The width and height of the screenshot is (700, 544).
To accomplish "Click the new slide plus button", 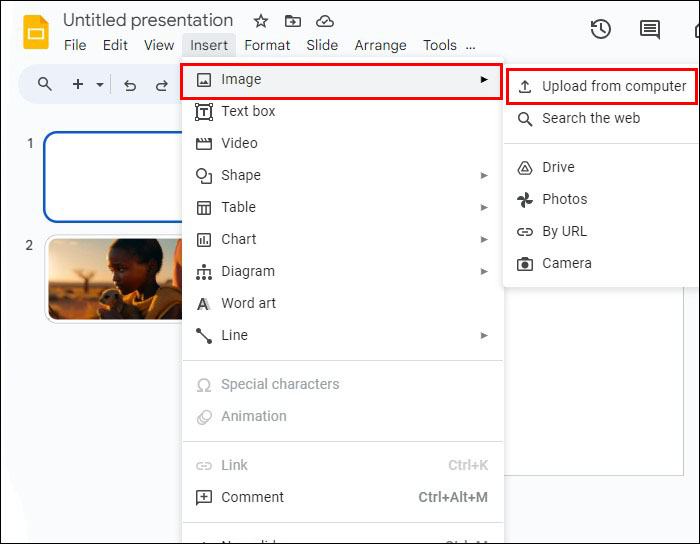I will pyautogui.click(x=78, y=85).
